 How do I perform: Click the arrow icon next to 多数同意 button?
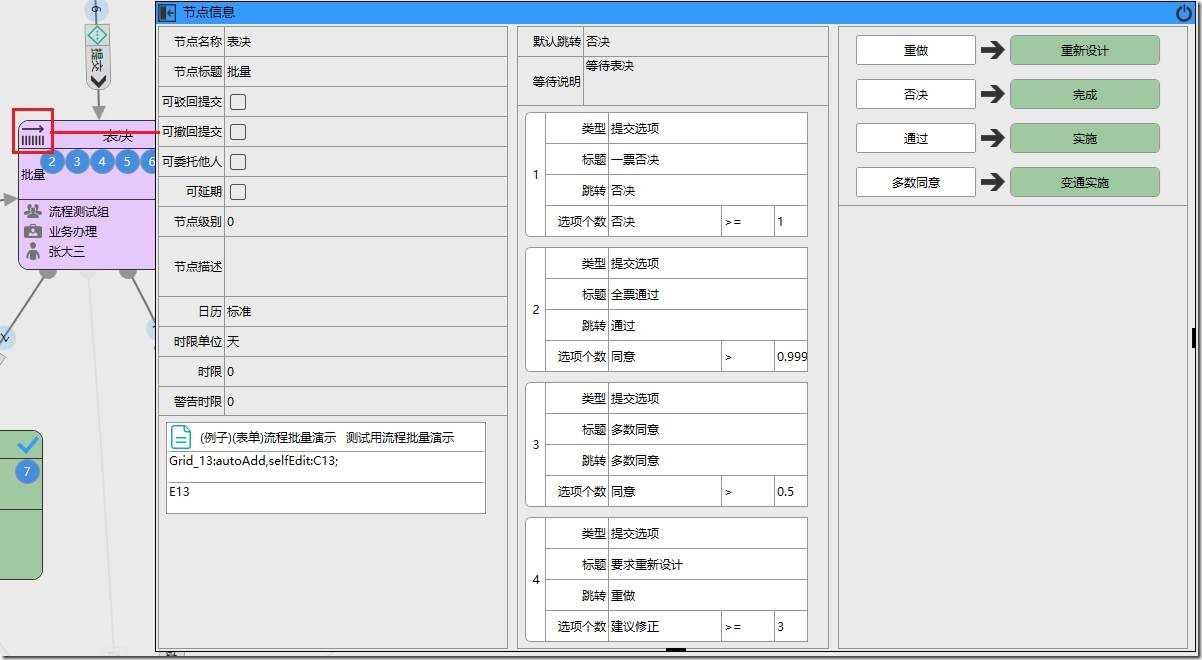click(x=992, y=182)
